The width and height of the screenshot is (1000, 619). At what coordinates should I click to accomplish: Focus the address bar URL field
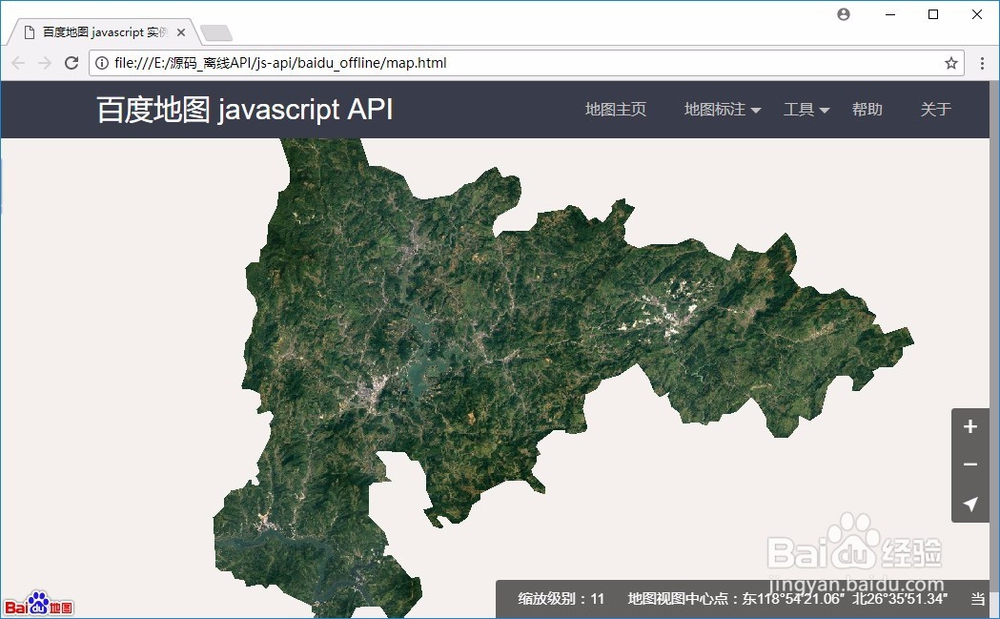click(526, 62)
